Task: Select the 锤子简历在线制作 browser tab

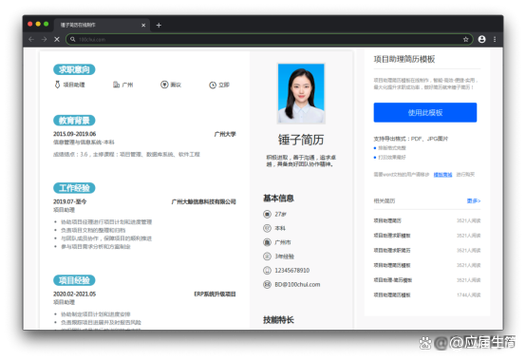Action: pyautogui.click(x=101, y=25)
